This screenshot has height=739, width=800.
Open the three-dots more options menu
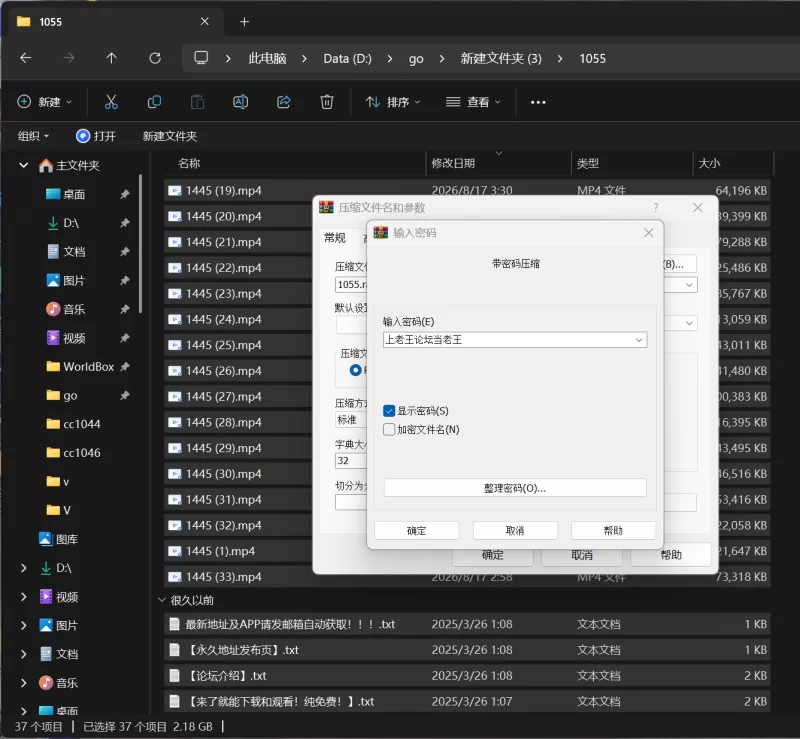(538, 102)
